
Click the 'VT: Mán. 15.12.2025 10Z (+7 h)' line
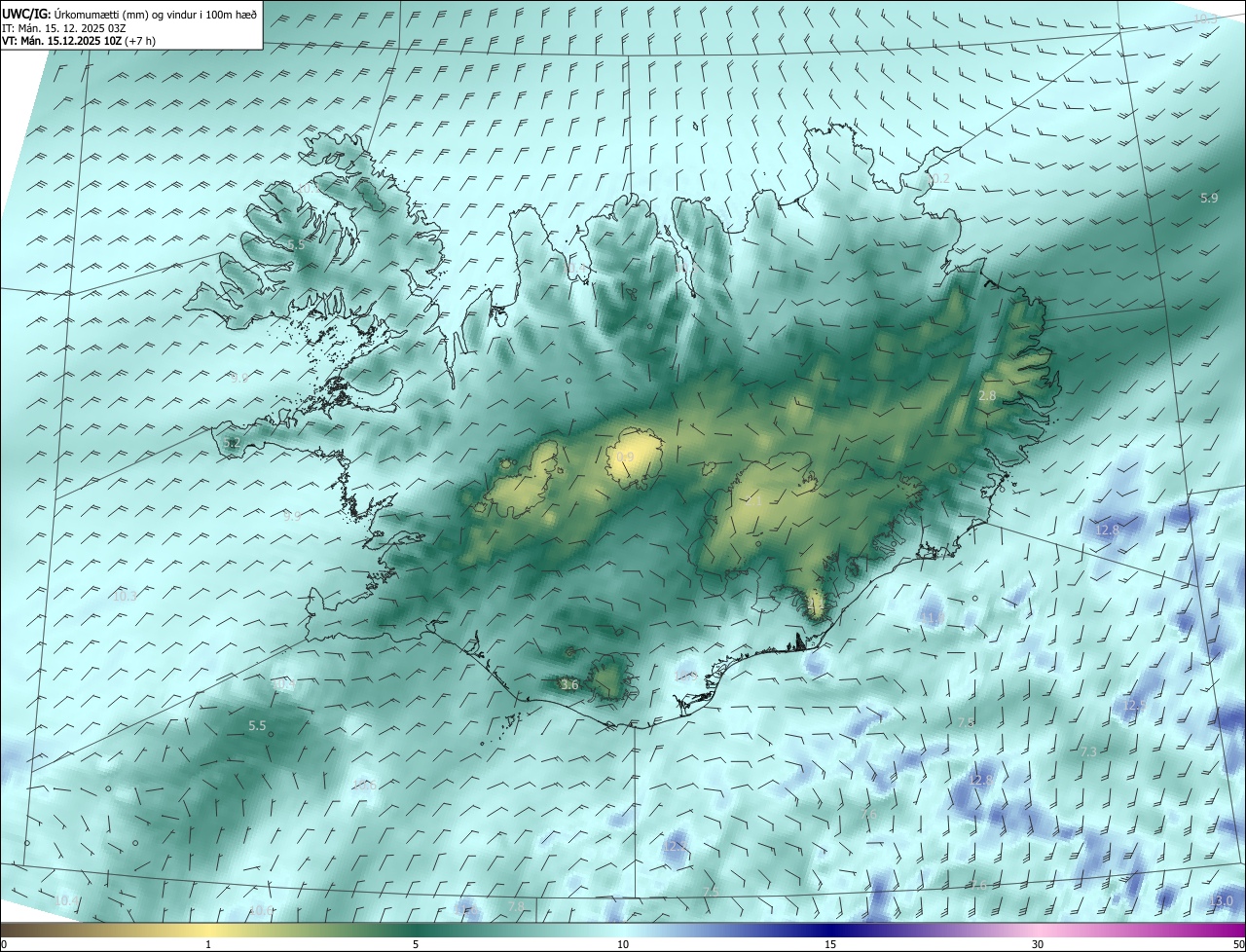pos(79,41)
